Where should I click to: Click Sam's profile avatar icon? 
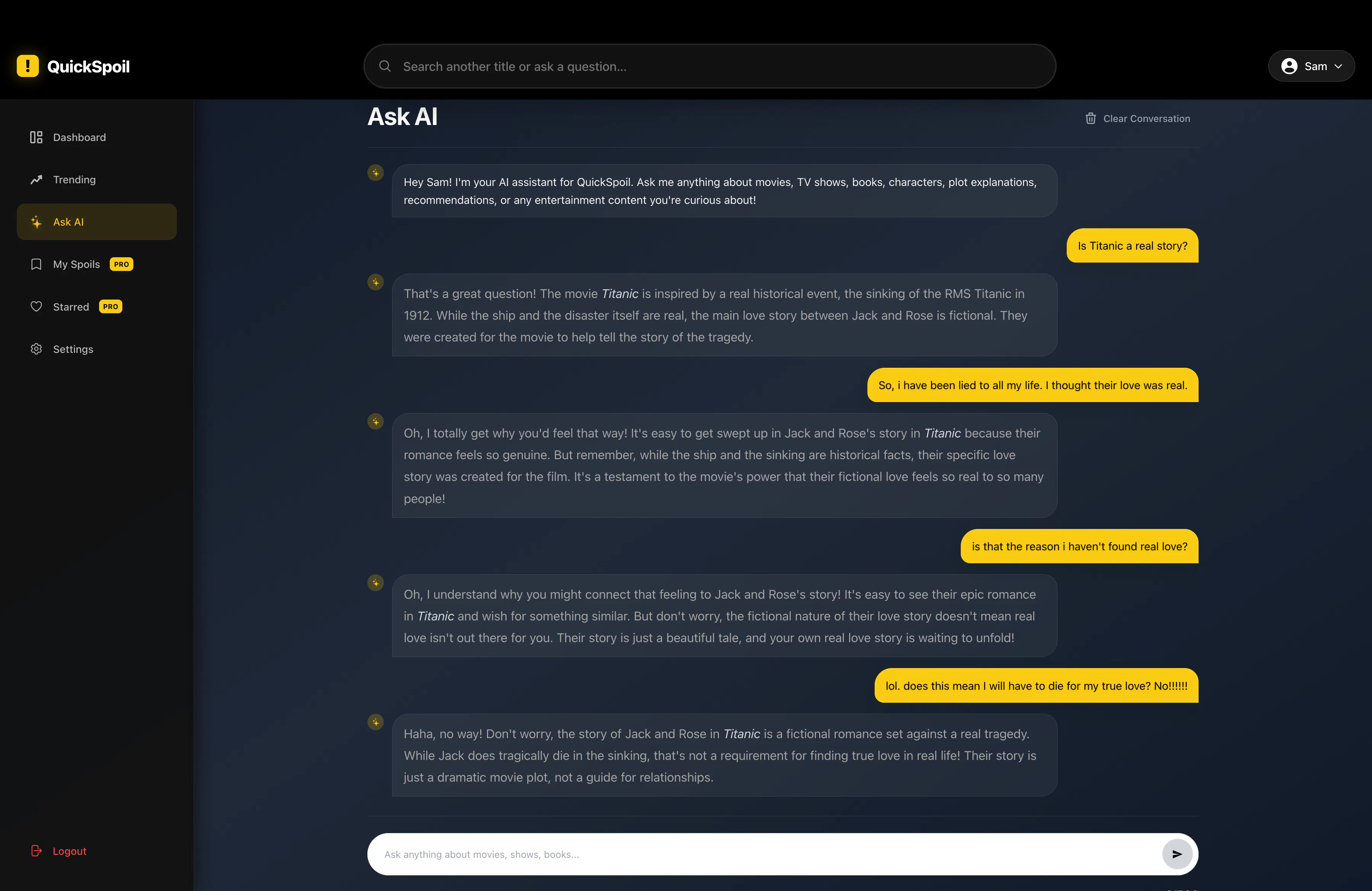[1290, 66]
